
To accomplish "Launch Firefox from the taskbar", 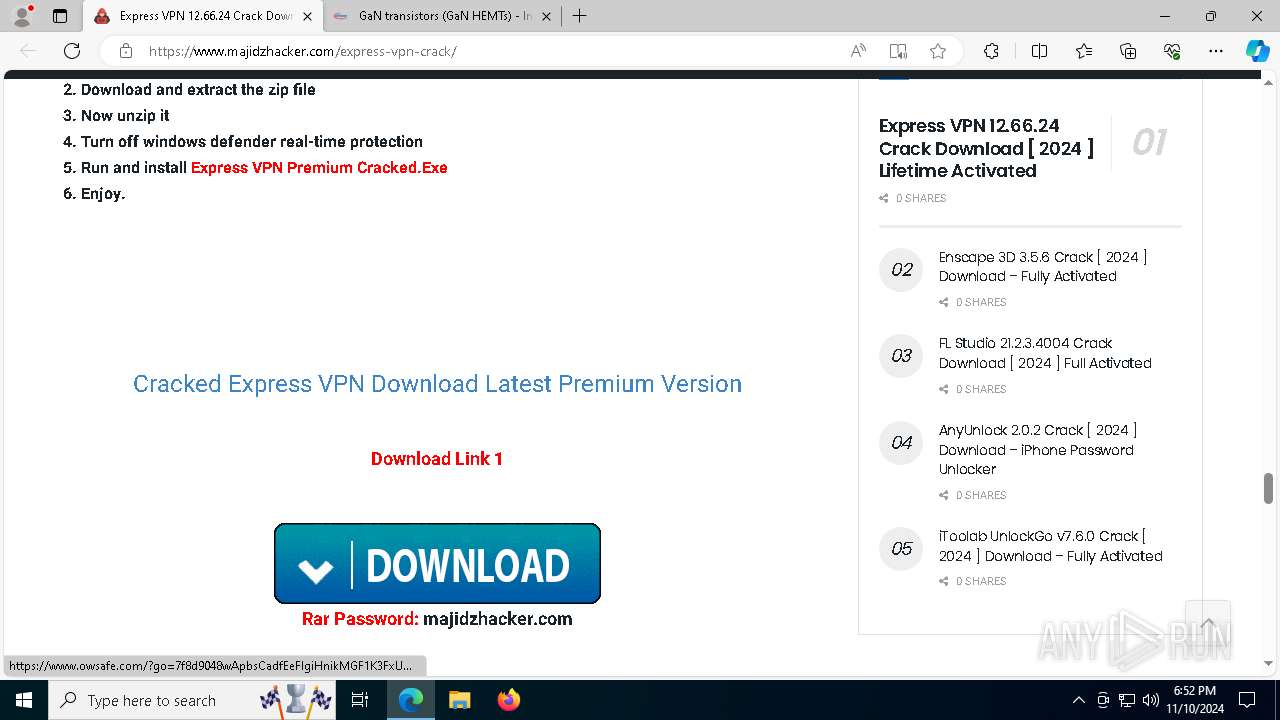I will pos(508,700).
